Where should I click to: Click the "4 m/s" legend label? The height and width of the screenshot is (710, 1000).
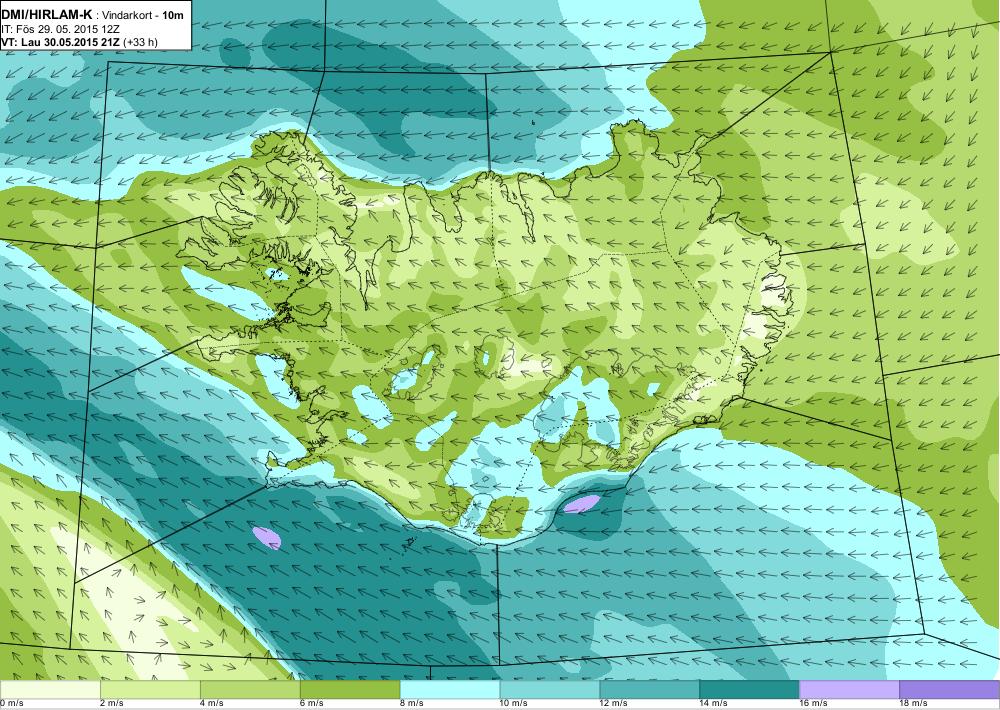(x=212, y=704)
